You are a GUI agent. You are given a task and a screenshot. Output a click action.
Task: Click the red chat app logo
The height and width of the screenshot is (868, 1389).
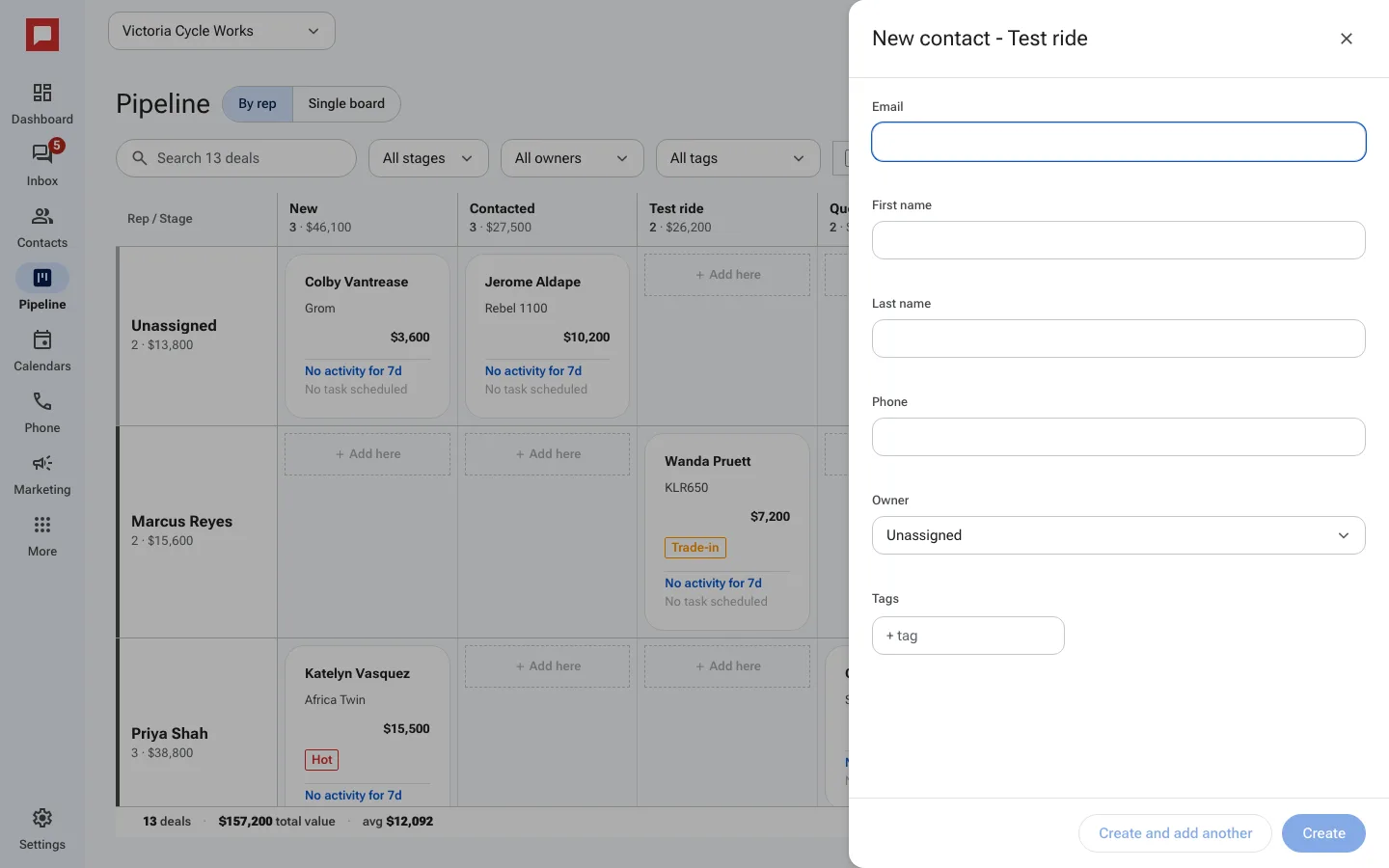tap(42, 36)
